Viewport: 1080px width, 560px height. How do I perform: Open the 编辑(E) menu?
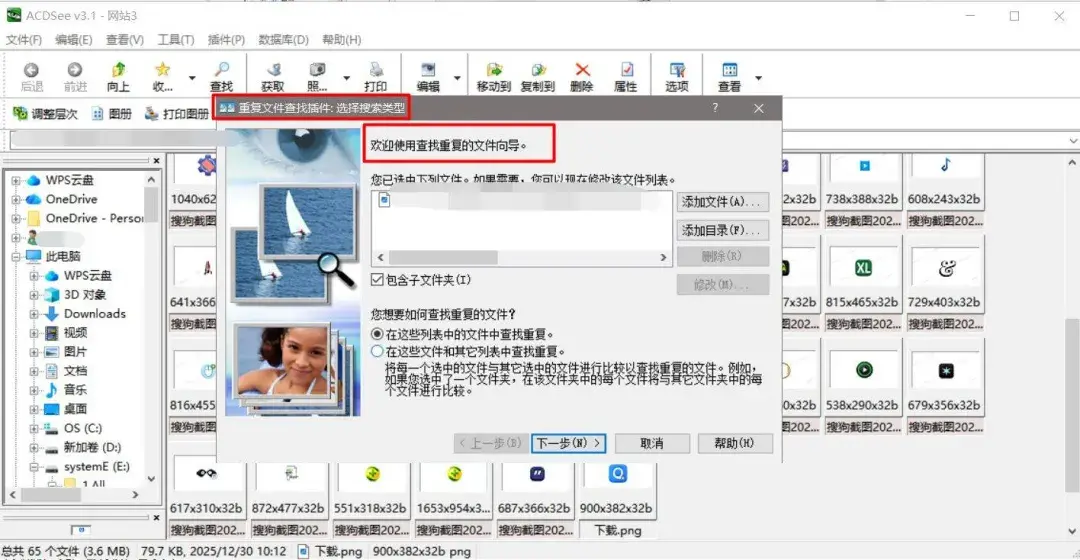coord(74,40)
